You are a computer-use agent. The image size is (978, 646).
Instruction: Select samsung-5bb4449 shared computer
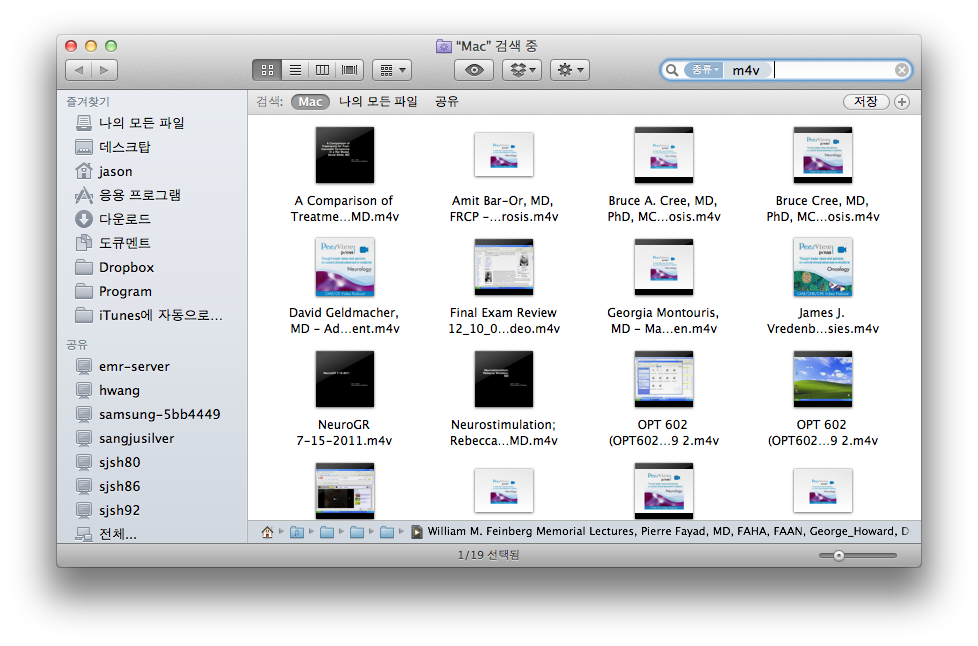[159, 415]
